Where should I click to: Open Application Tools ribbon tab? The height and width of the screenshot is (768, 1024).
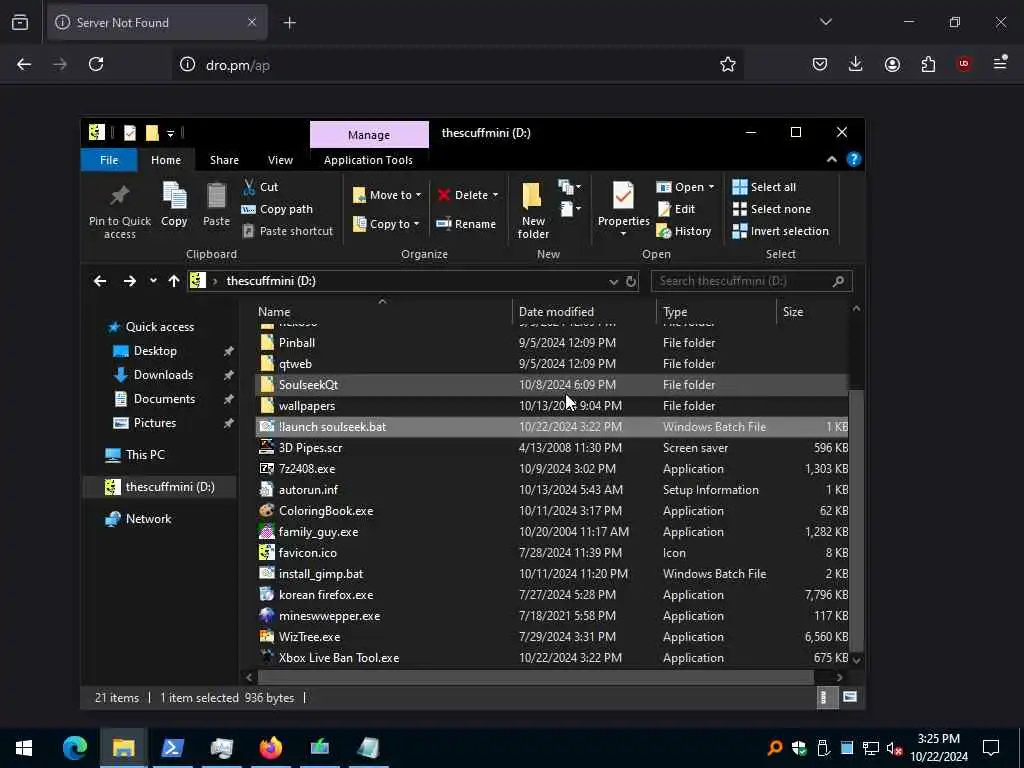368,160
